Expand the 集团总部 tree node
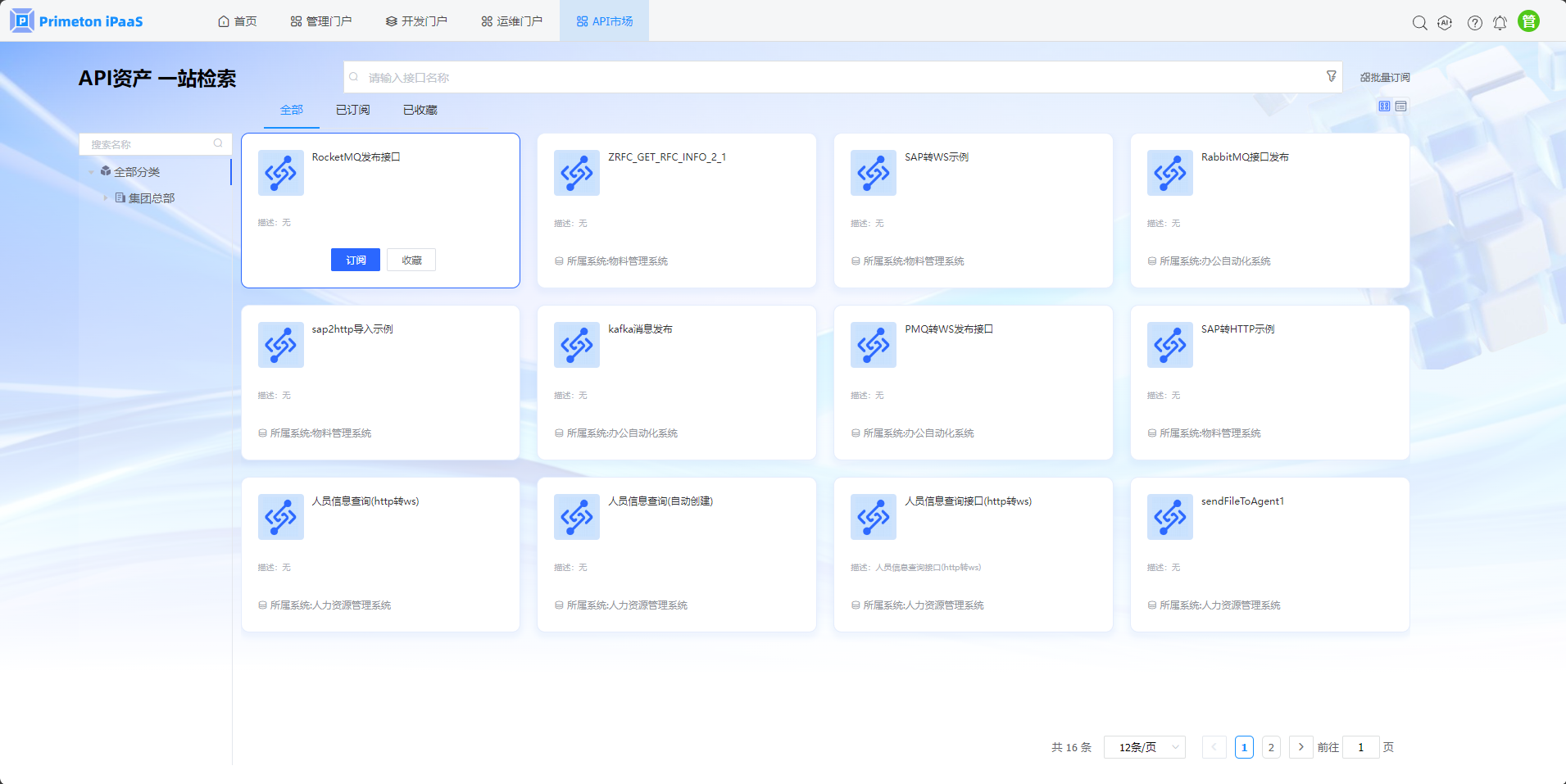Viewport: 1566px width, 784px height. 106,198
